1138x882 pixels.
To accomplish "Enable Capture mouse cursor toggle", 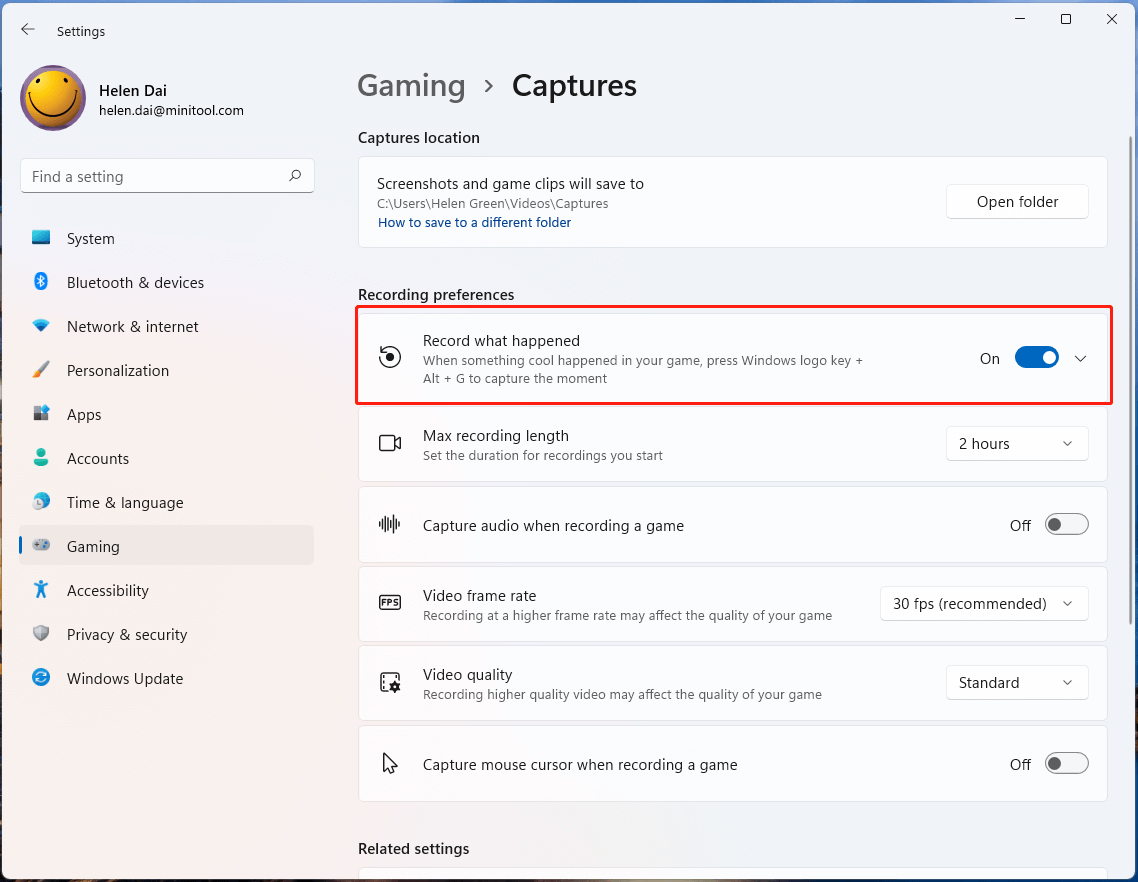I will point(1066,764).
